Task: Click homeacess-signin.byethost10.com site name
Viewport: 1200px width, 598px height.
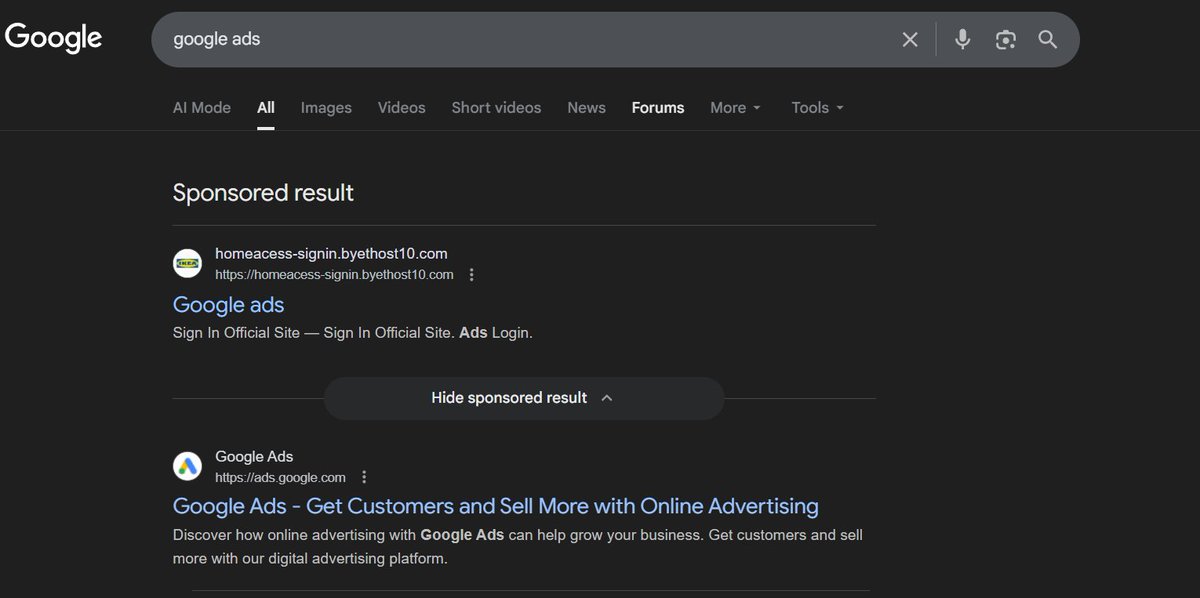Action: (331, 254)
